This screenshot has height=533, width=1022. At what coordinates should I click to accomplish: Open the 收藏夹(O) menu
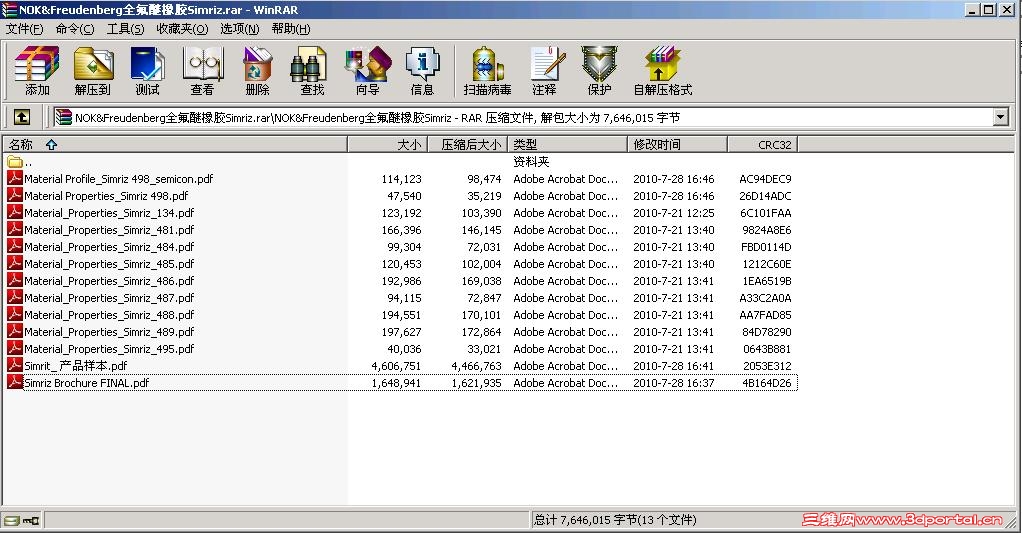(x=182, y=29)
